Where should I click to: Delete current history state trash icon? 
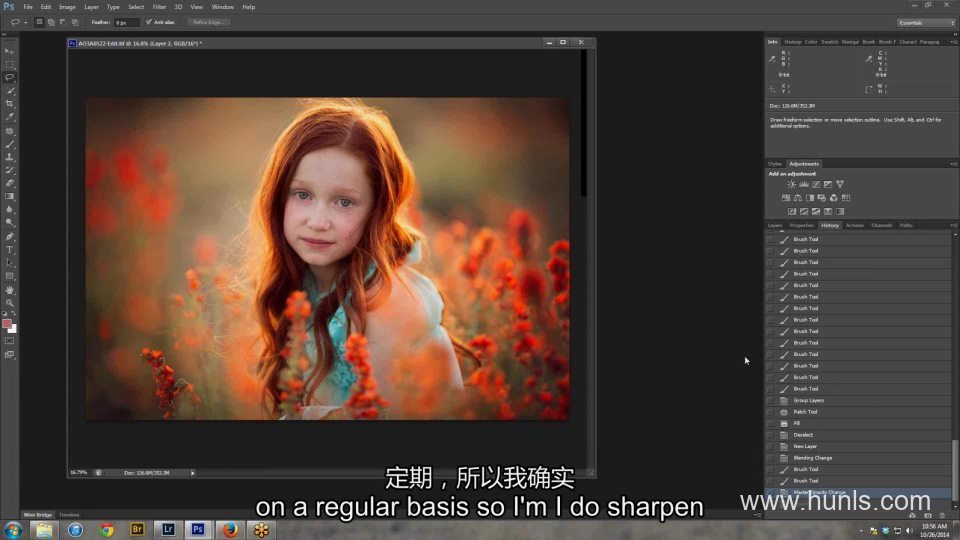(x=942, y=516)
